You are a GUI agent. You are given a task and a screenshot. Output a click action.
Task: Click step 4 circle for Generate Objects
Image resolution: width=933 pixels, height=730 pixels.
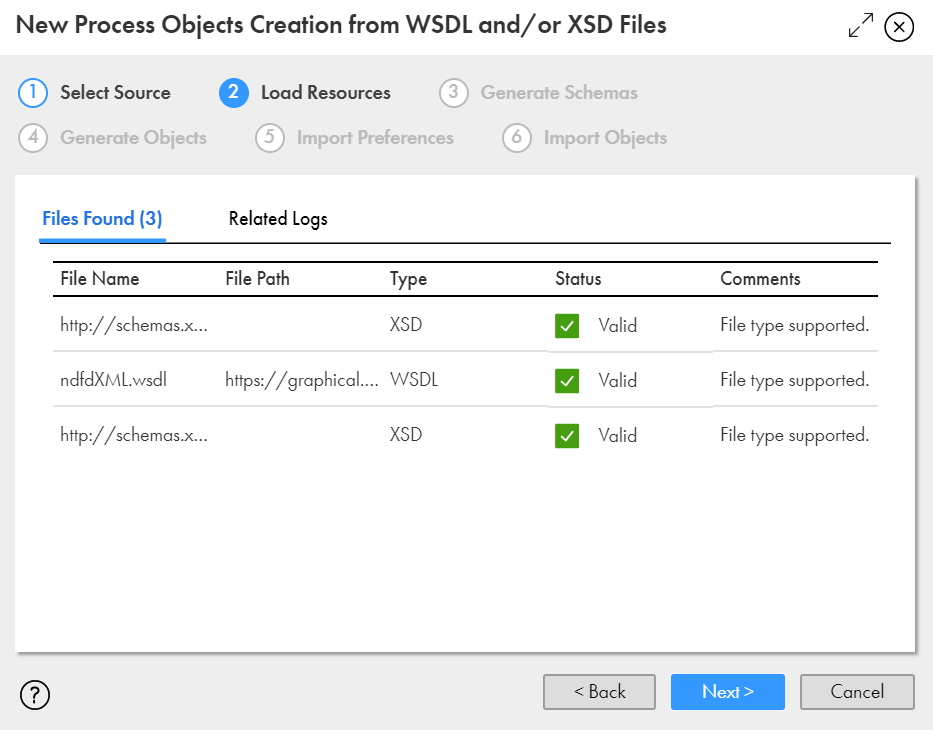[x=33, y=138]
